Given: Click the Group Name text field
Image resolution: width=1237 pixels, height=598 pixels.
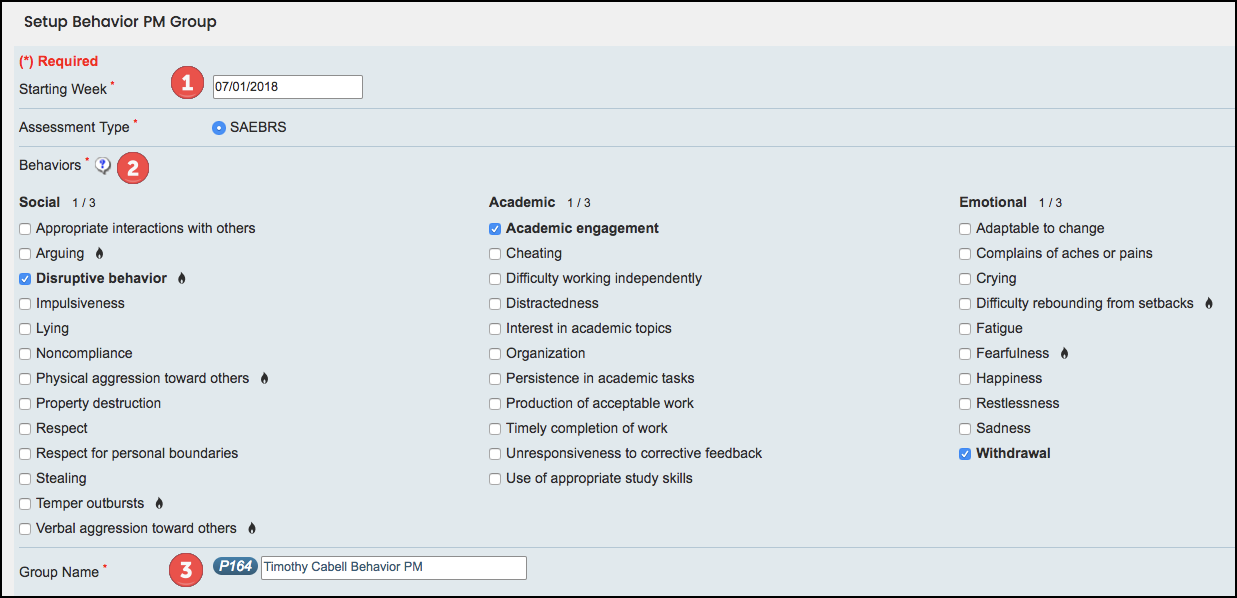Looking at the screenshot, I should (393, 568).
